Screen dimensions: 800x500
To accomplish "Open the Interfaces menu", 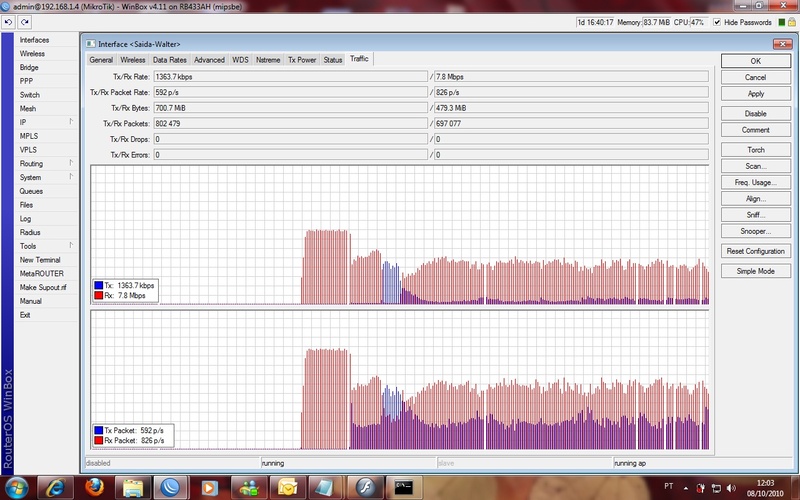I will point(35,40).
